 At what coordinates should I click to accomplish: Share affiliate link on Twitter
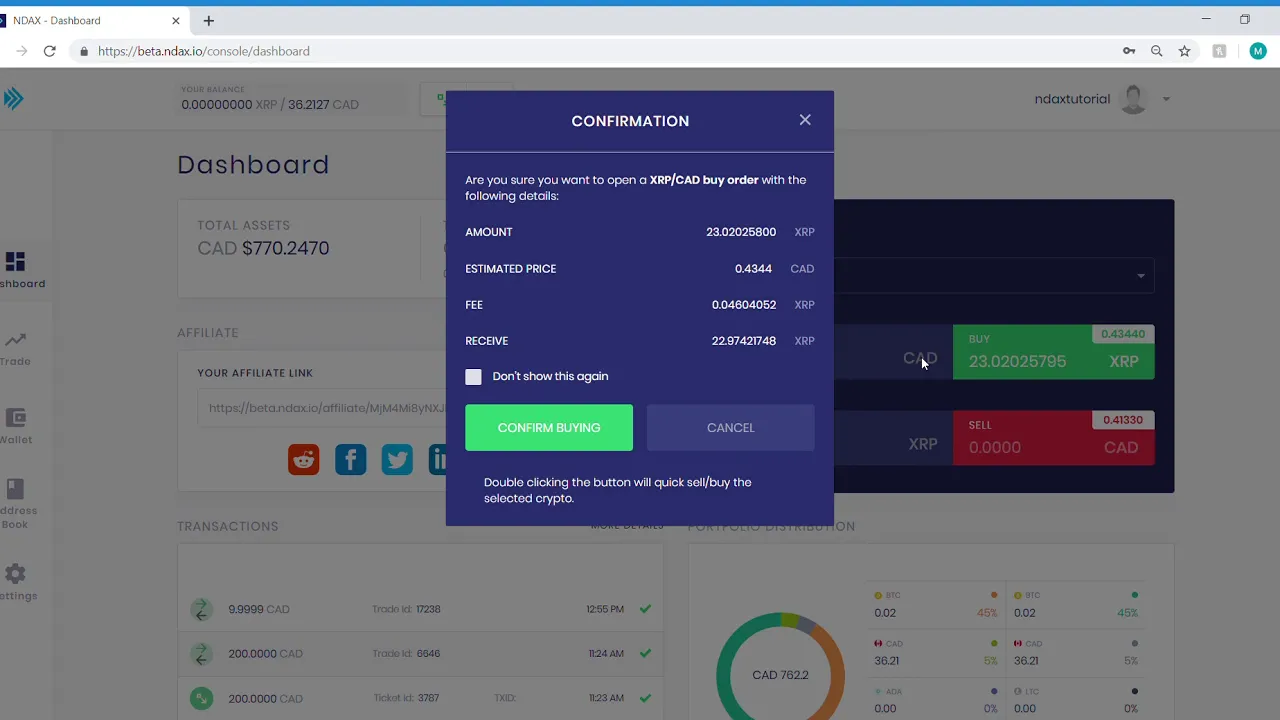tap(397, 459)
